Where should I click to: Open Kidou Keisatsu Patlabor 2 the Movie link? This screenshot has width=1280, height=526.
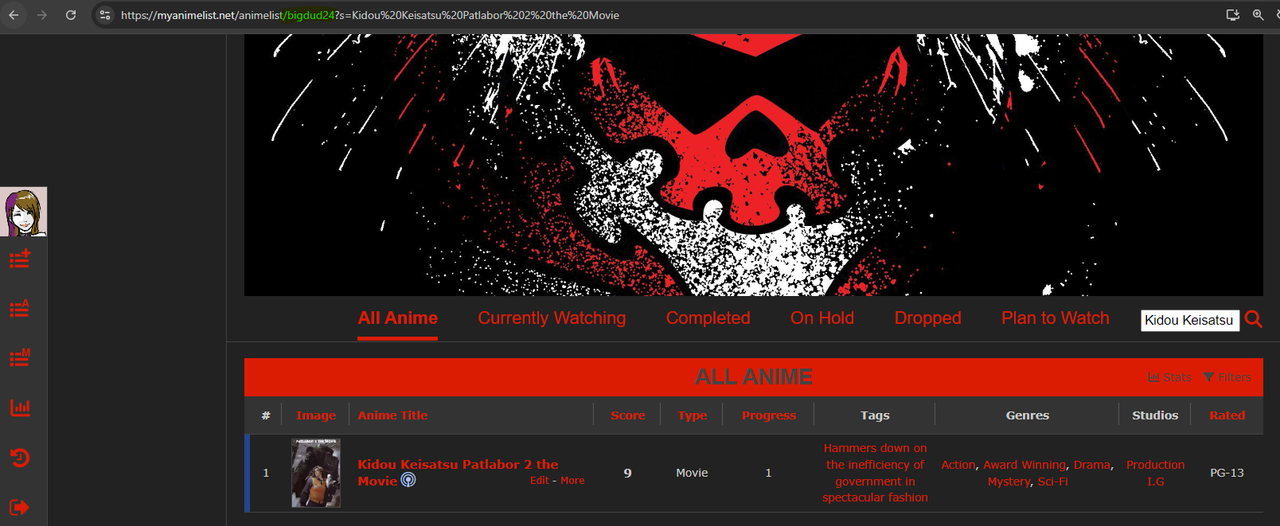(458, 472)
